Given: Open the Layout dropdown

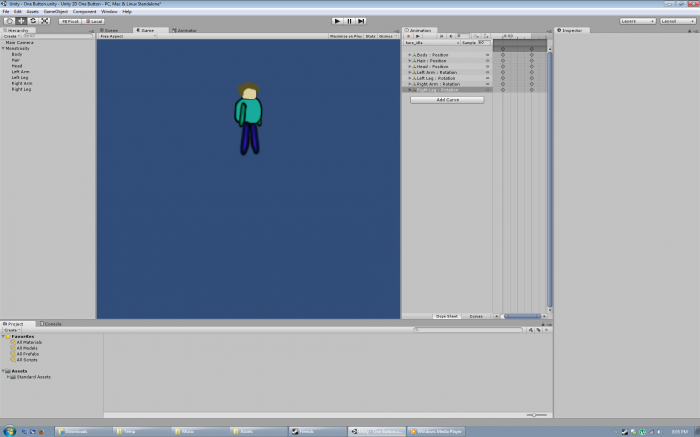Looking at the screenshot, I should (678, 21).
